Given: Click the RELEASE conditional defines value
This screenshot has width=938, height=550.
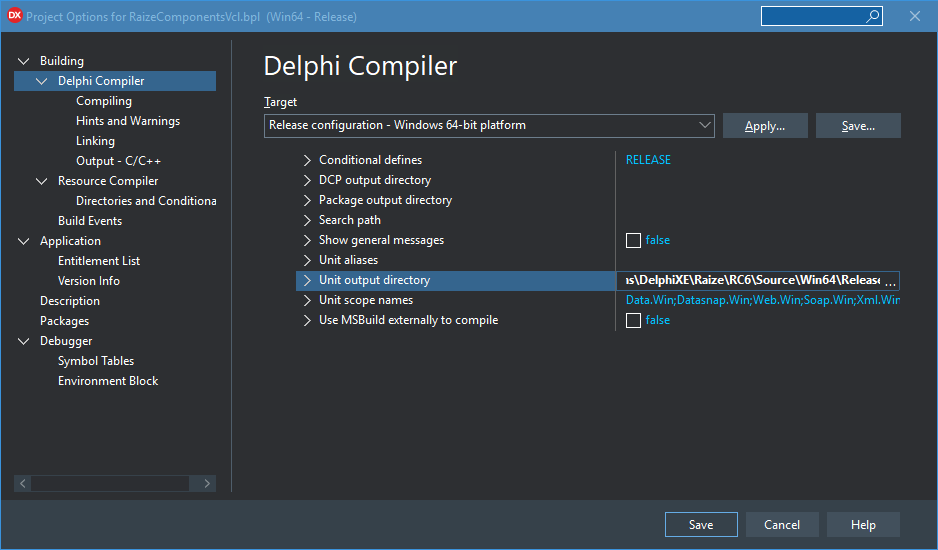Looking at the screenshot, I should [x=648, y=160].
